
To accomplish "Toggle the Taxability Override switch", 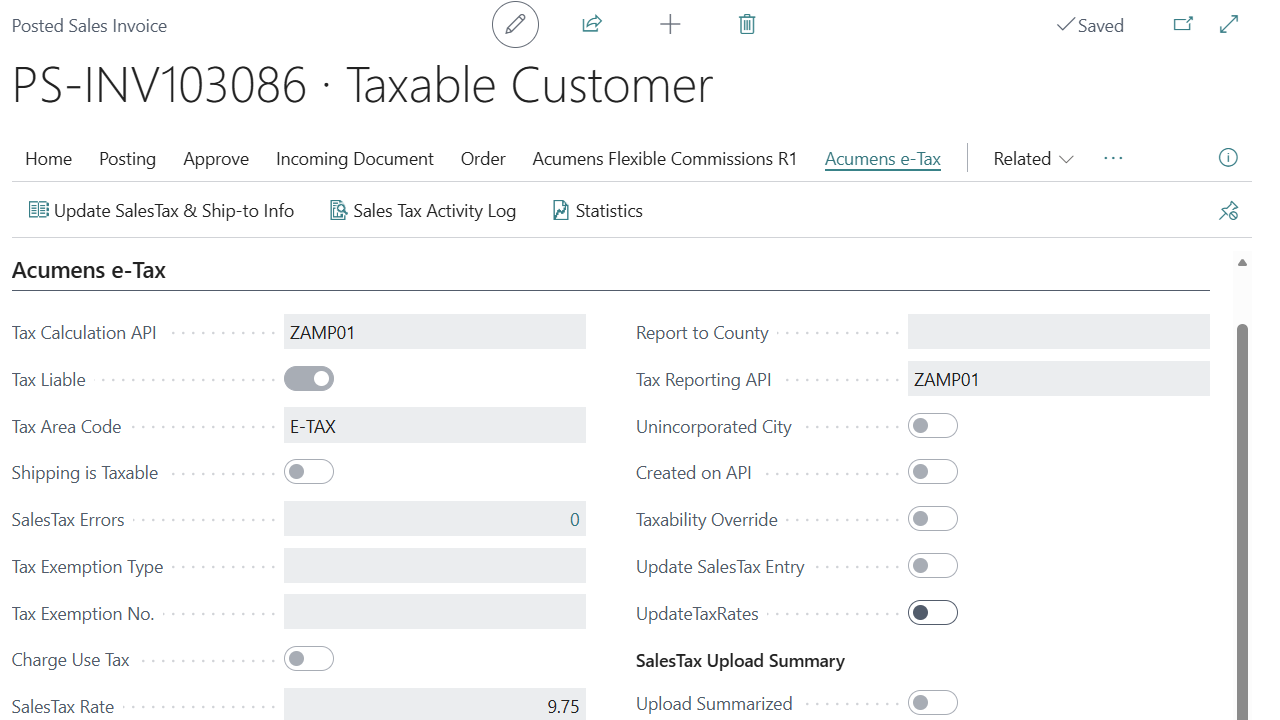I will [933, 519].
